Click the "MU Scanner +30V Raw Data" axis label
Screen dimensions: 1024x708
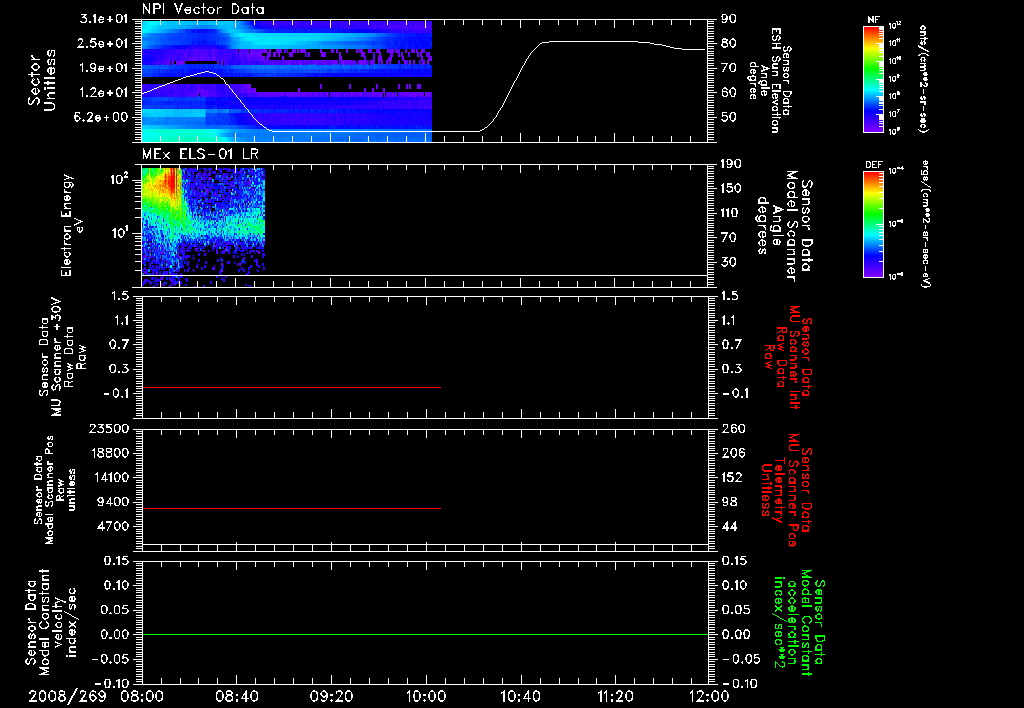(62, 357)
